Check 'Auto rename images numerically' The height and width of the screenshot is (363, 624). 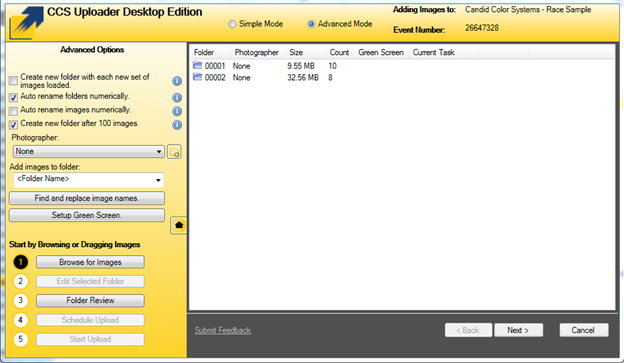click(x=14, y=111)
